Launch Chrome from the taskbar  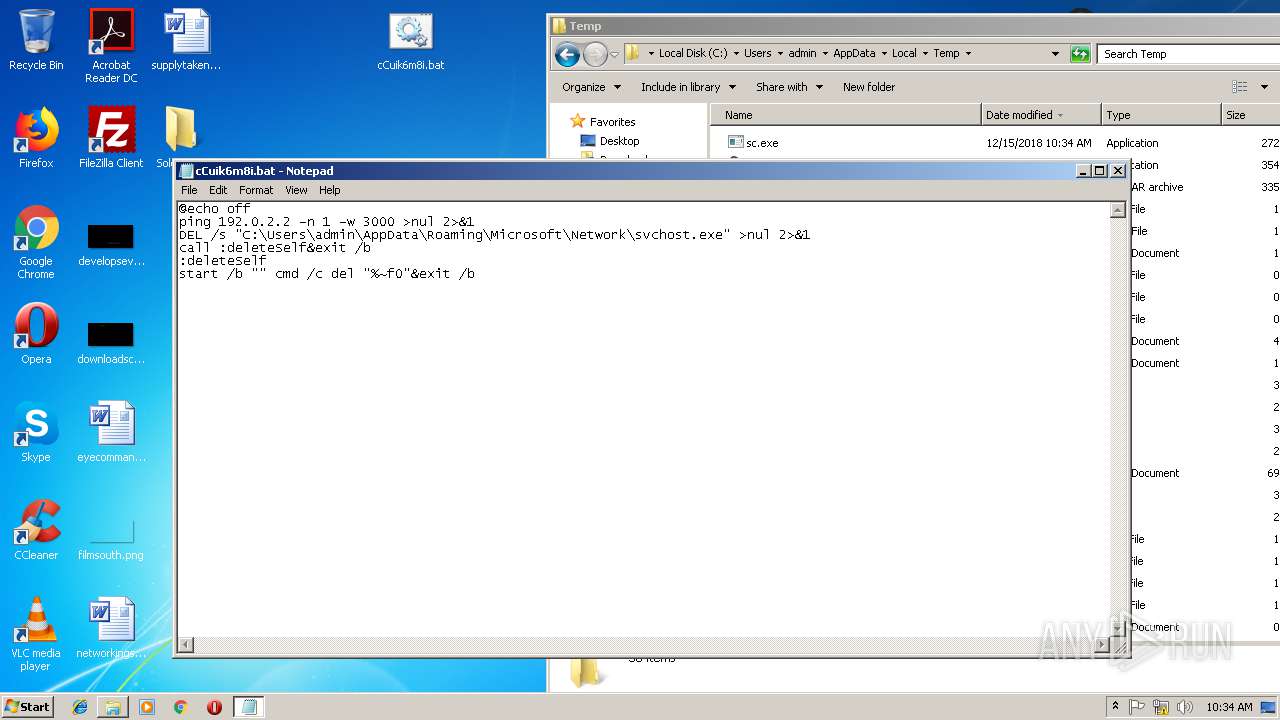[180, 707]
